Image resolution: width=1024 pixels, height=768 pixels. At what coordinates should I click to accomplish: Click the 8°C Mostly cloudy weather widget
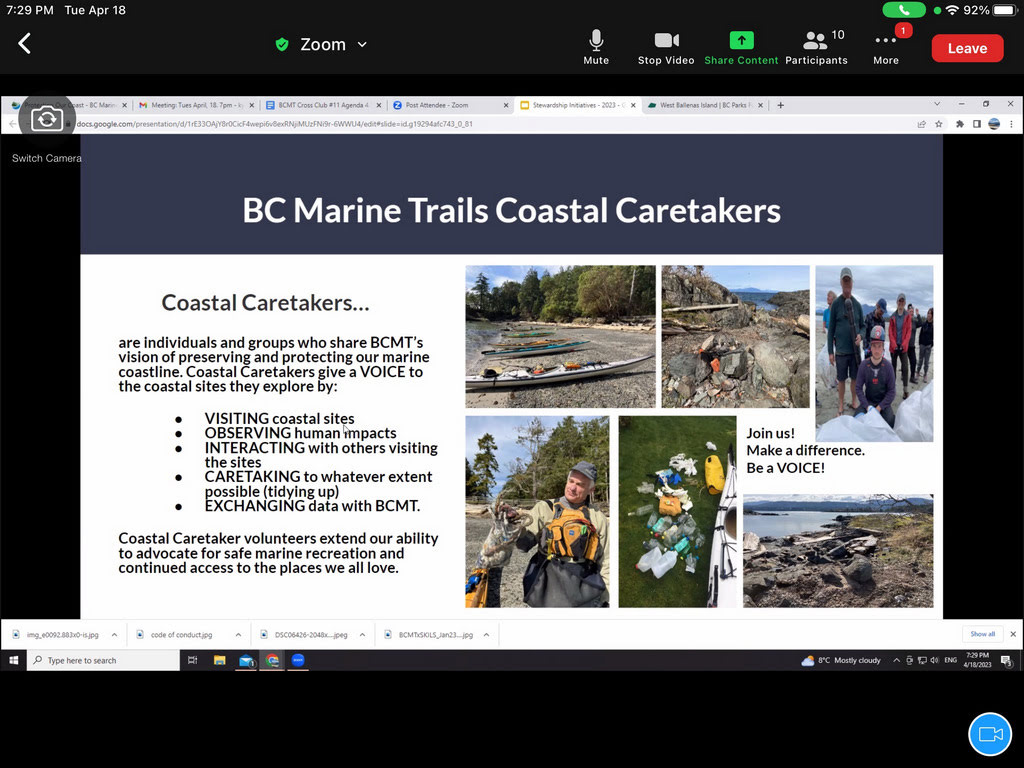click(841, 660)
